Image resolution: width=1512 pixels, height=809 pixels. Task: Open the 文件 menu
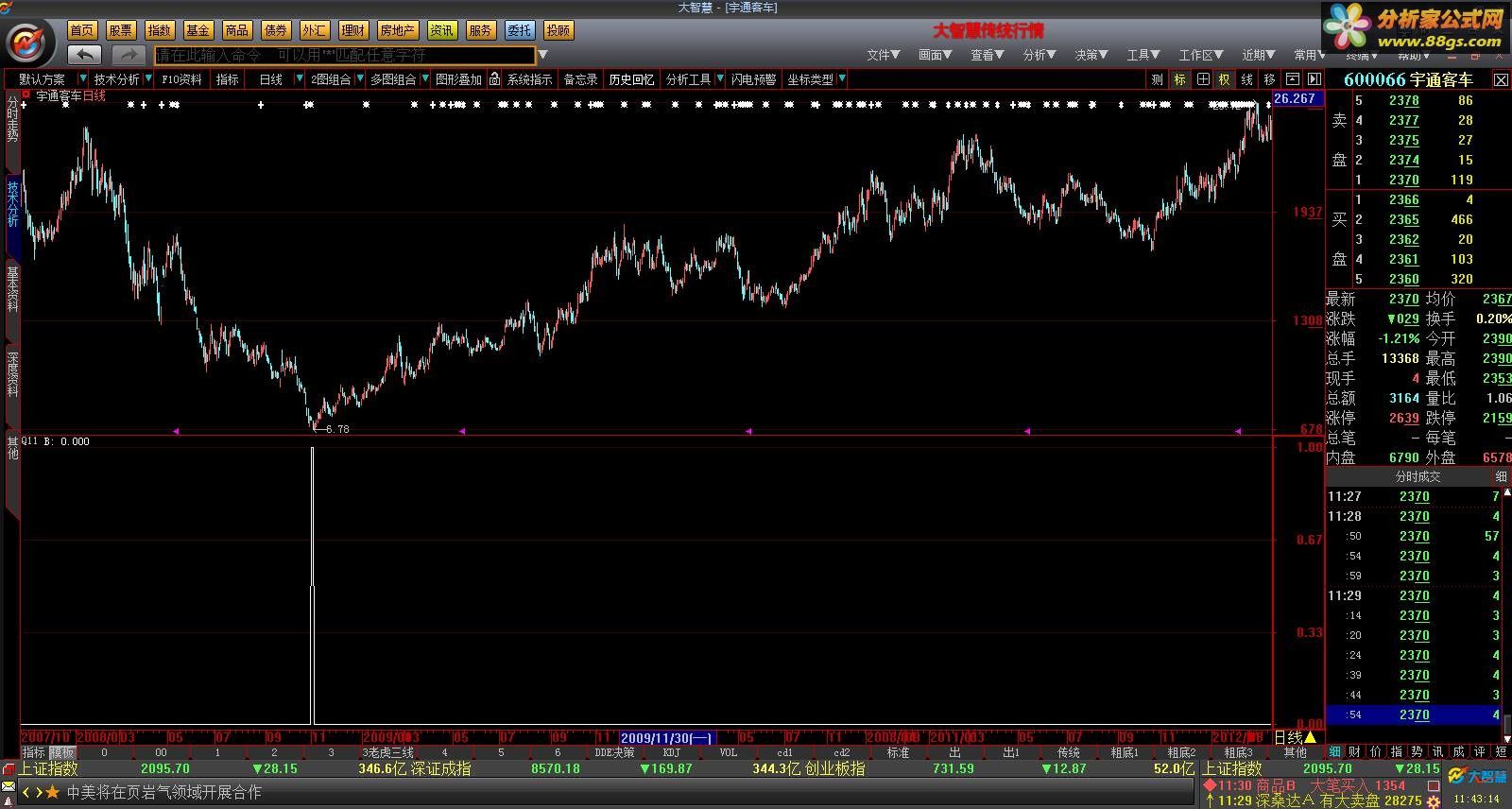(884, 55)
